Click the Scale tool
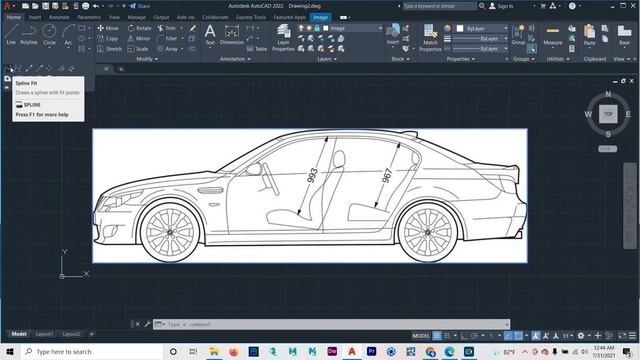 point(138,49)
